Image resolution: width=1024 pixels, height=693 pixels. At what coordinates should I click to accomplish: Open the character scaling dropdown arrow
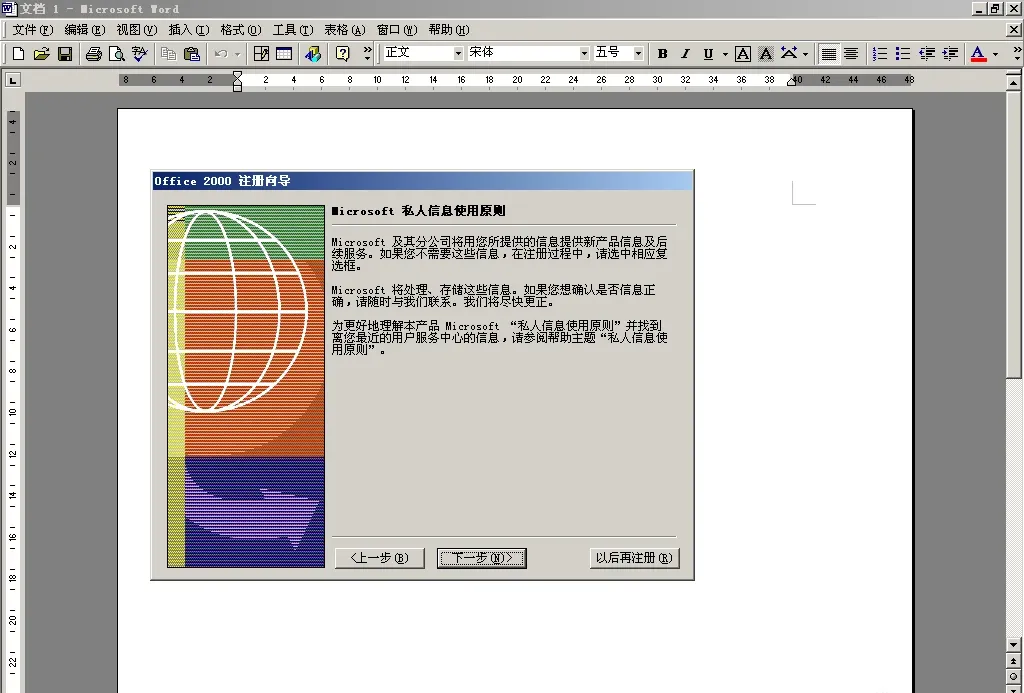(x=805, y=54)
